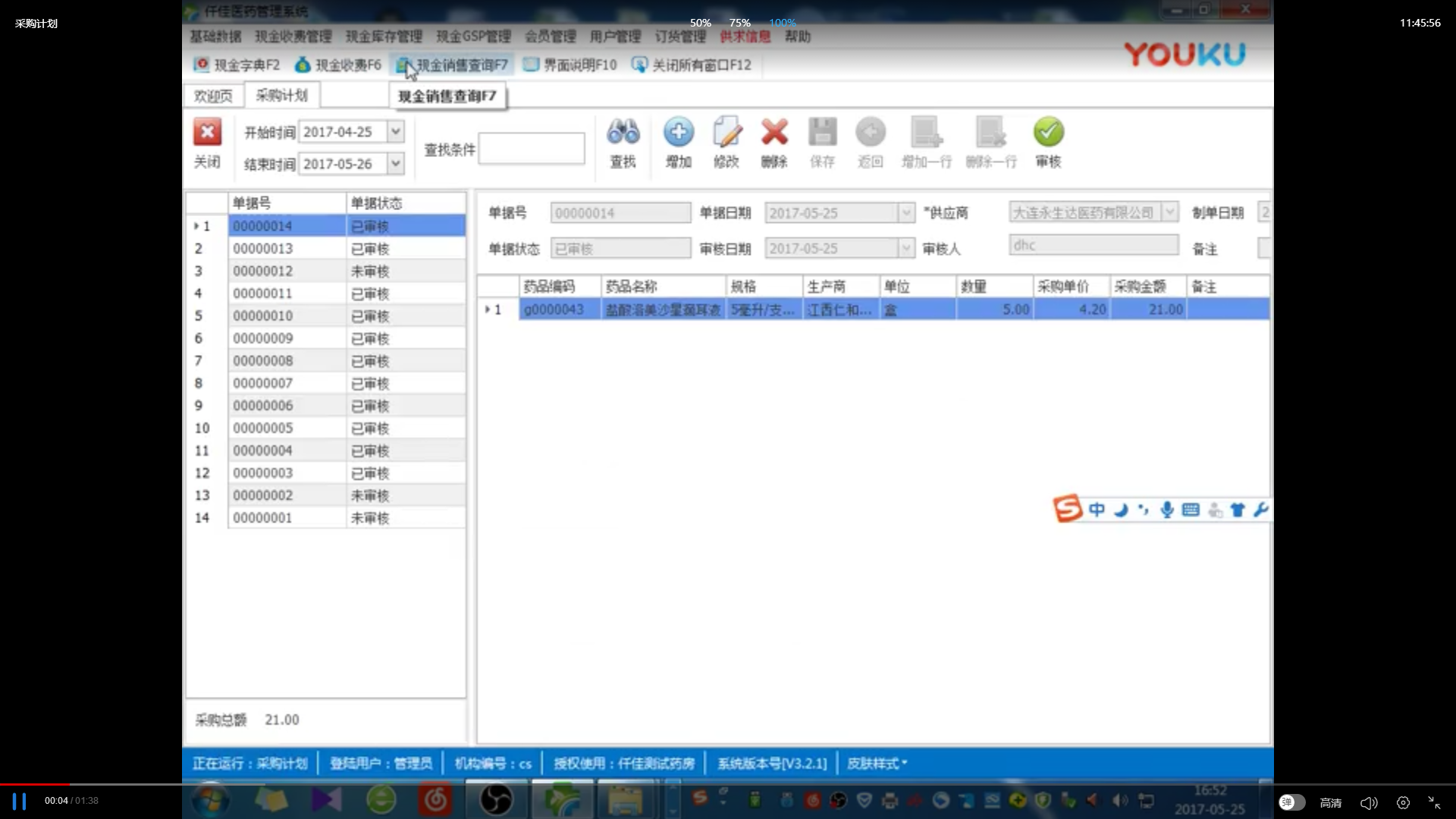Expand the 单据日期 dropdown arrow

pos(906,213)
